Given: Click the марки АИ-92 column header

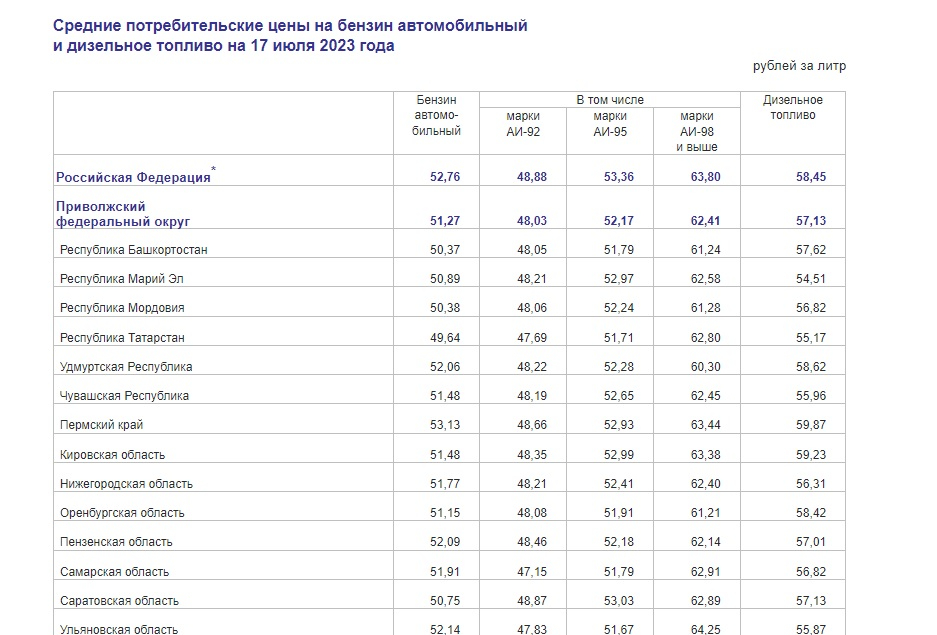Looking at the screenshot, I should click(523, 124).
